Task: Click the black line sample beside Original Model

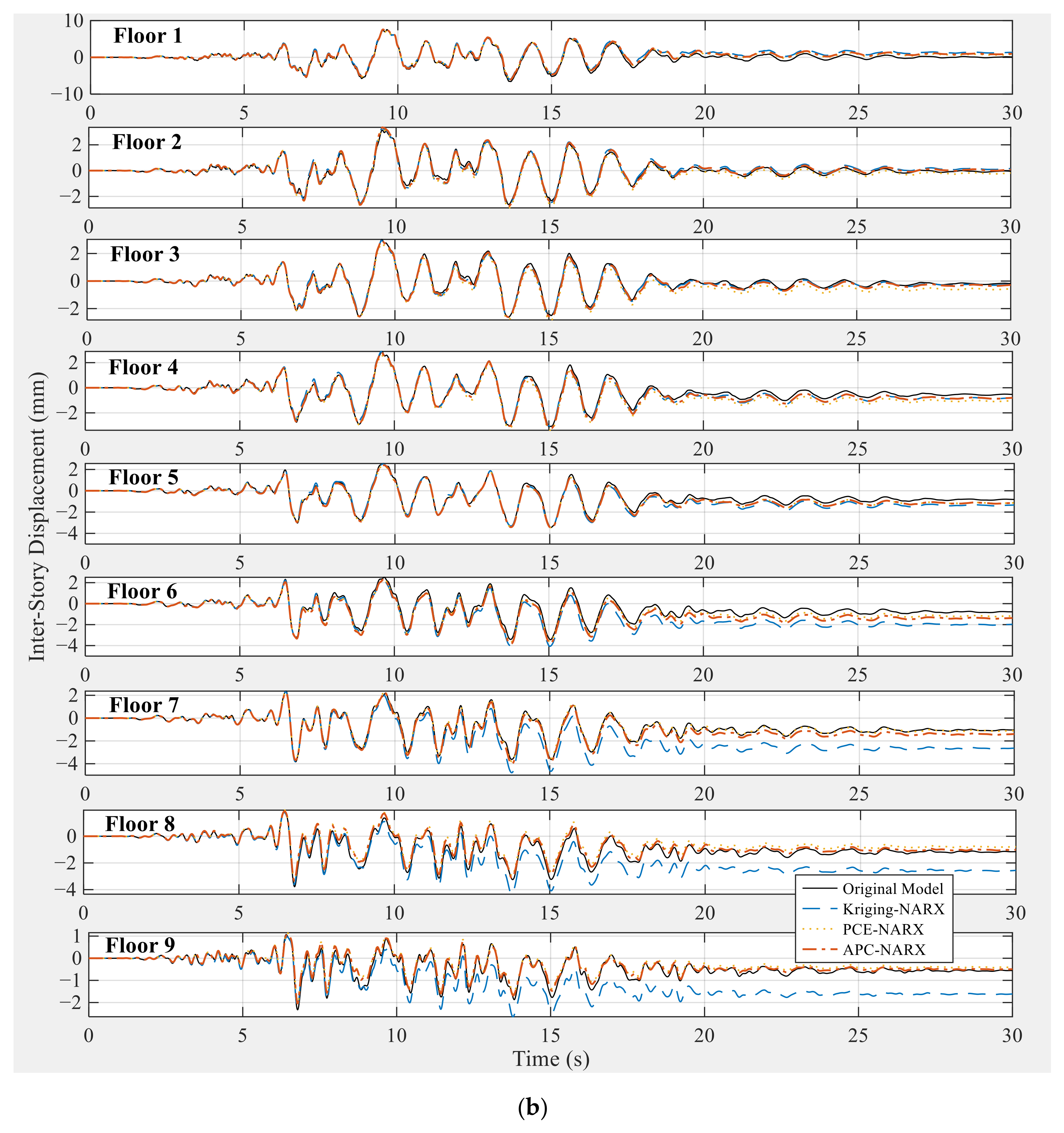Action: pos(820,889)
